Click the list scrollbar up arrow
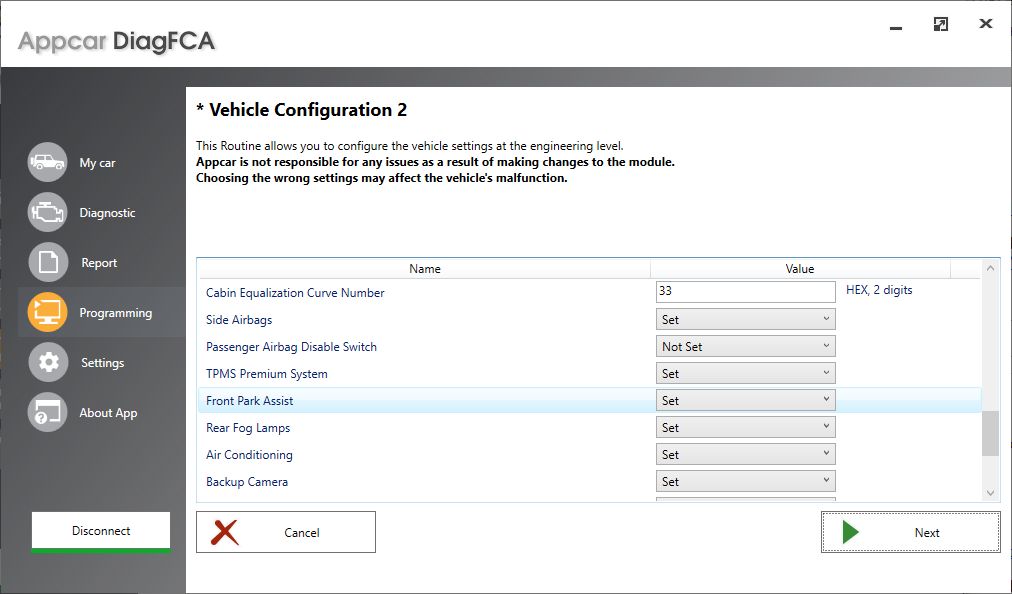Viewport: 1012px width, 594px height. [990, 267]
